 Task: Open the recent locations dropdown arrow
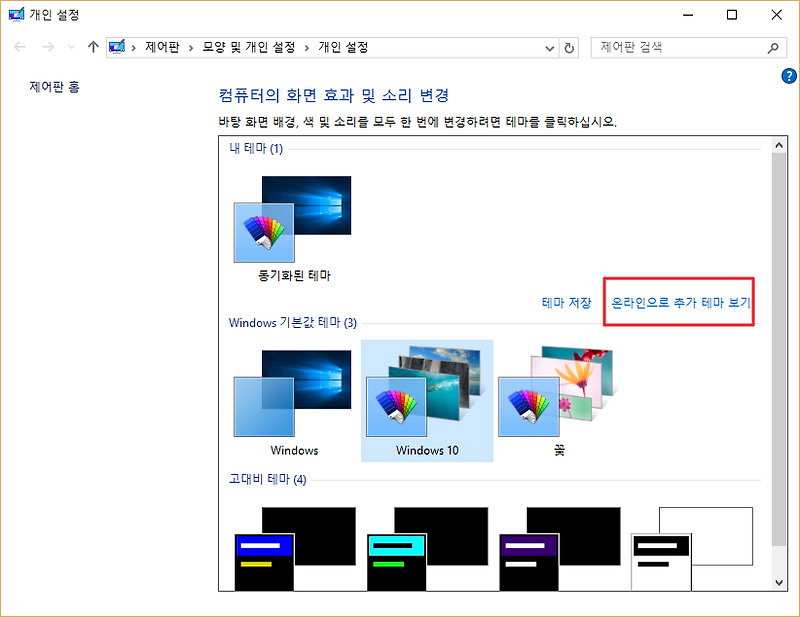pyautogui.click(x=71, y=47)
